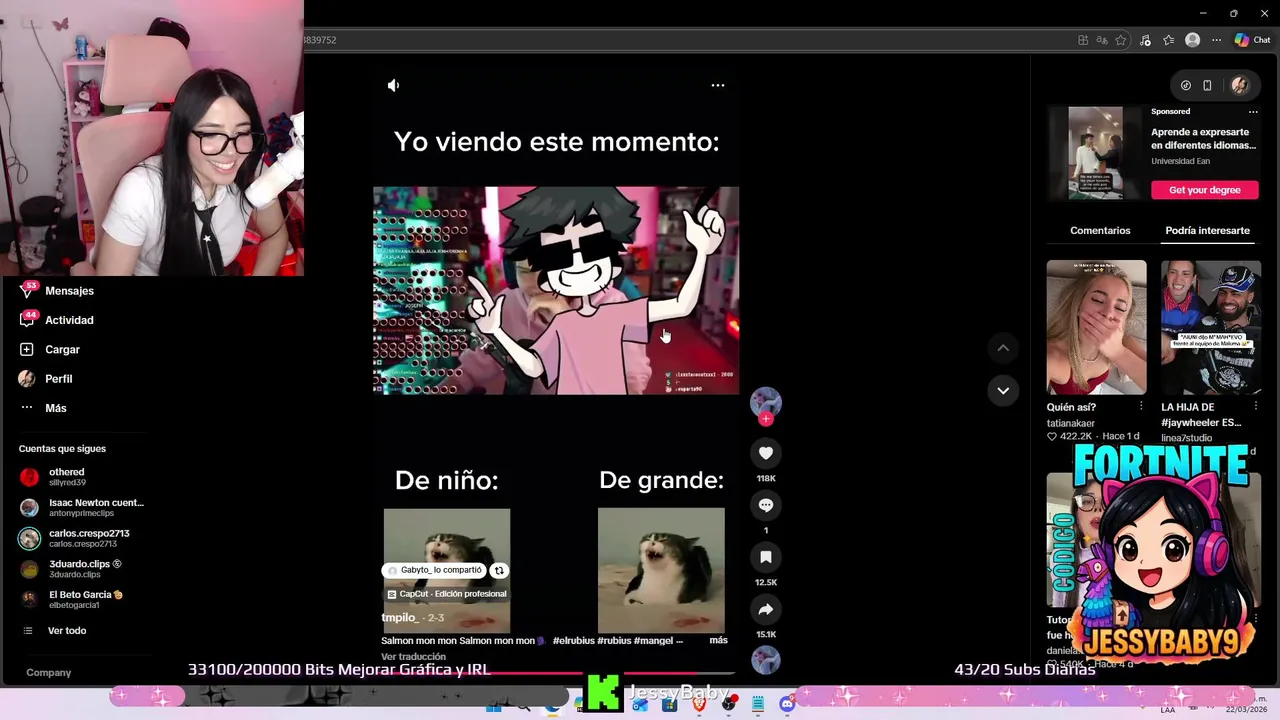Open the othered followed account
This screenshot has height=720, width=1280.
[x=67, y=477]
